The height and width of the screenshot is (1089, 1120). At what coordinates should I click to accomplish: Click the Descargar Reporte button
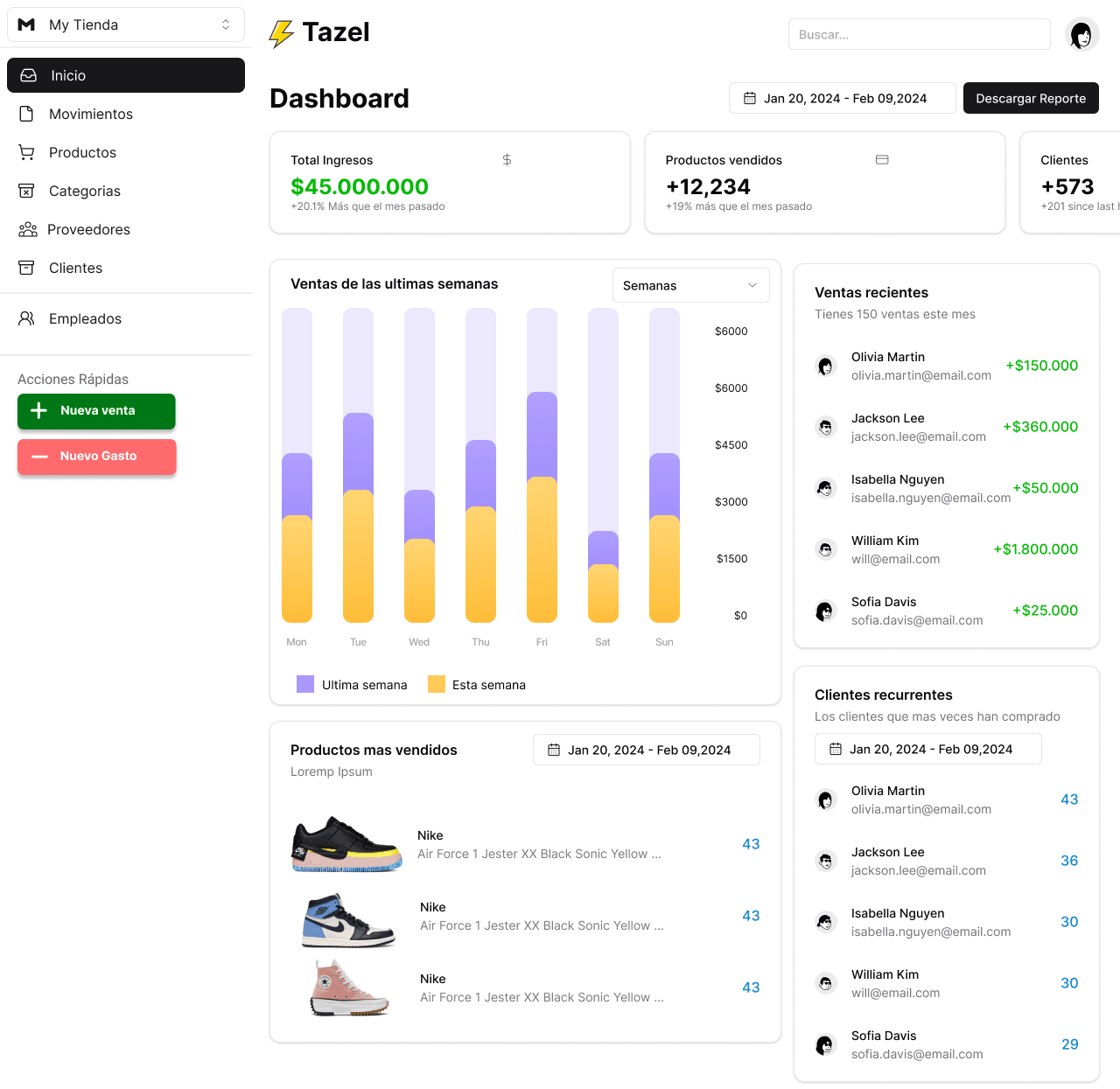(x=1031, y=98)
